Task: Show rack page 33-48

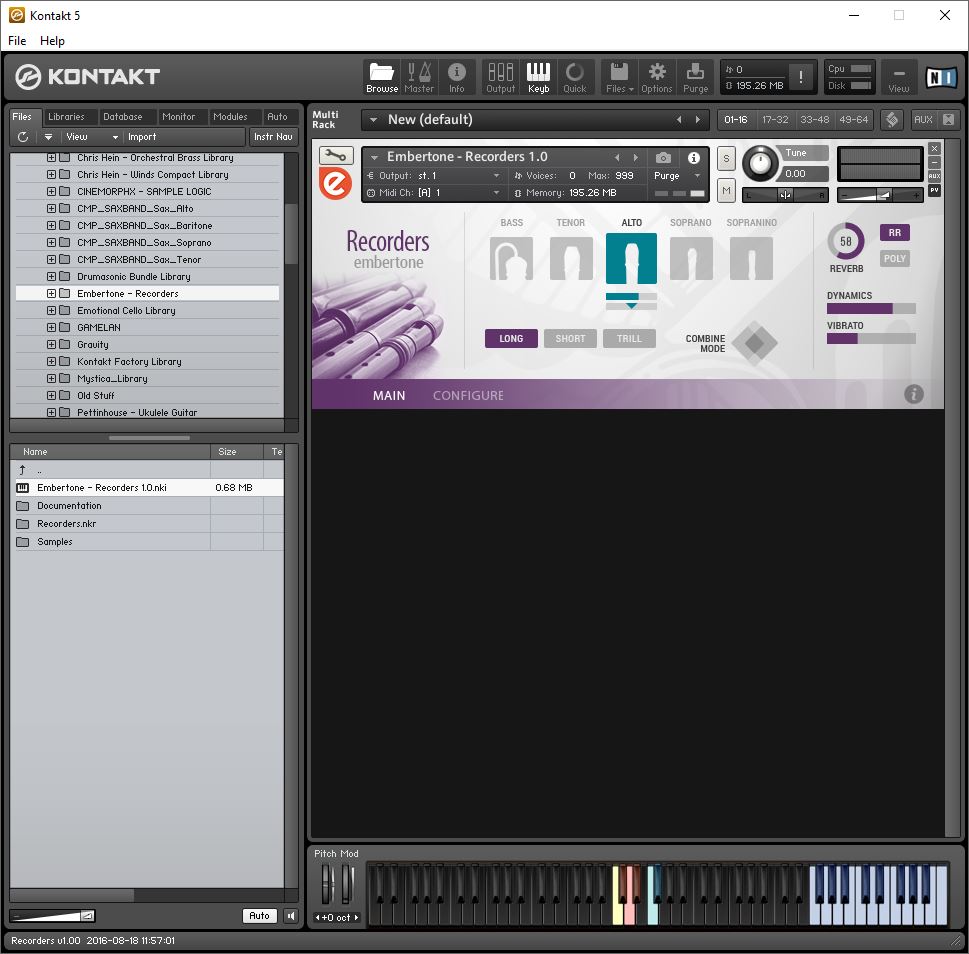Action: tap(815, 119)
